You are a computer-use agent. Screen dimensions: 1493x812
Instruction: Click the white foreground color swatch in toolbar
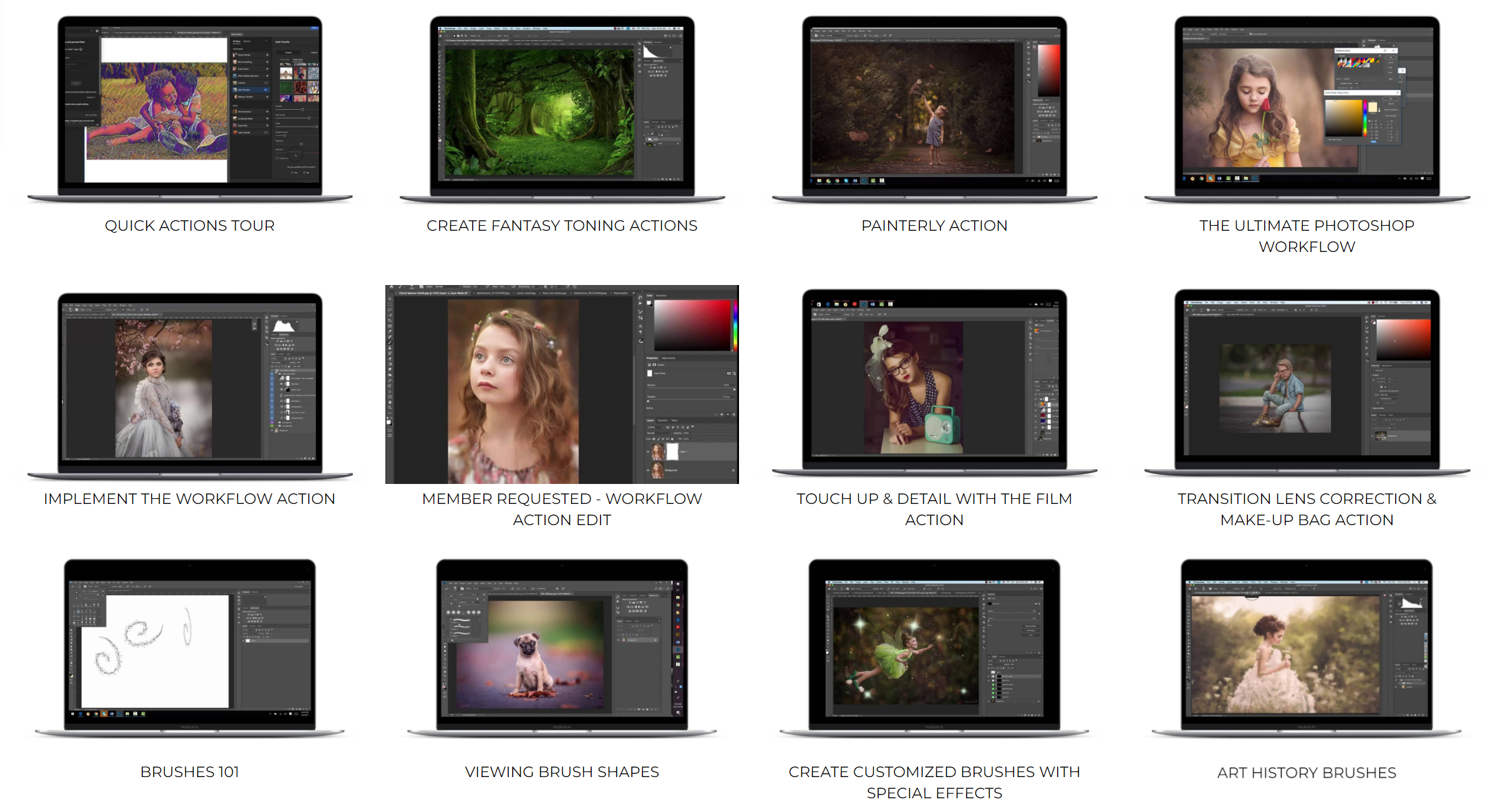[388, 422]
